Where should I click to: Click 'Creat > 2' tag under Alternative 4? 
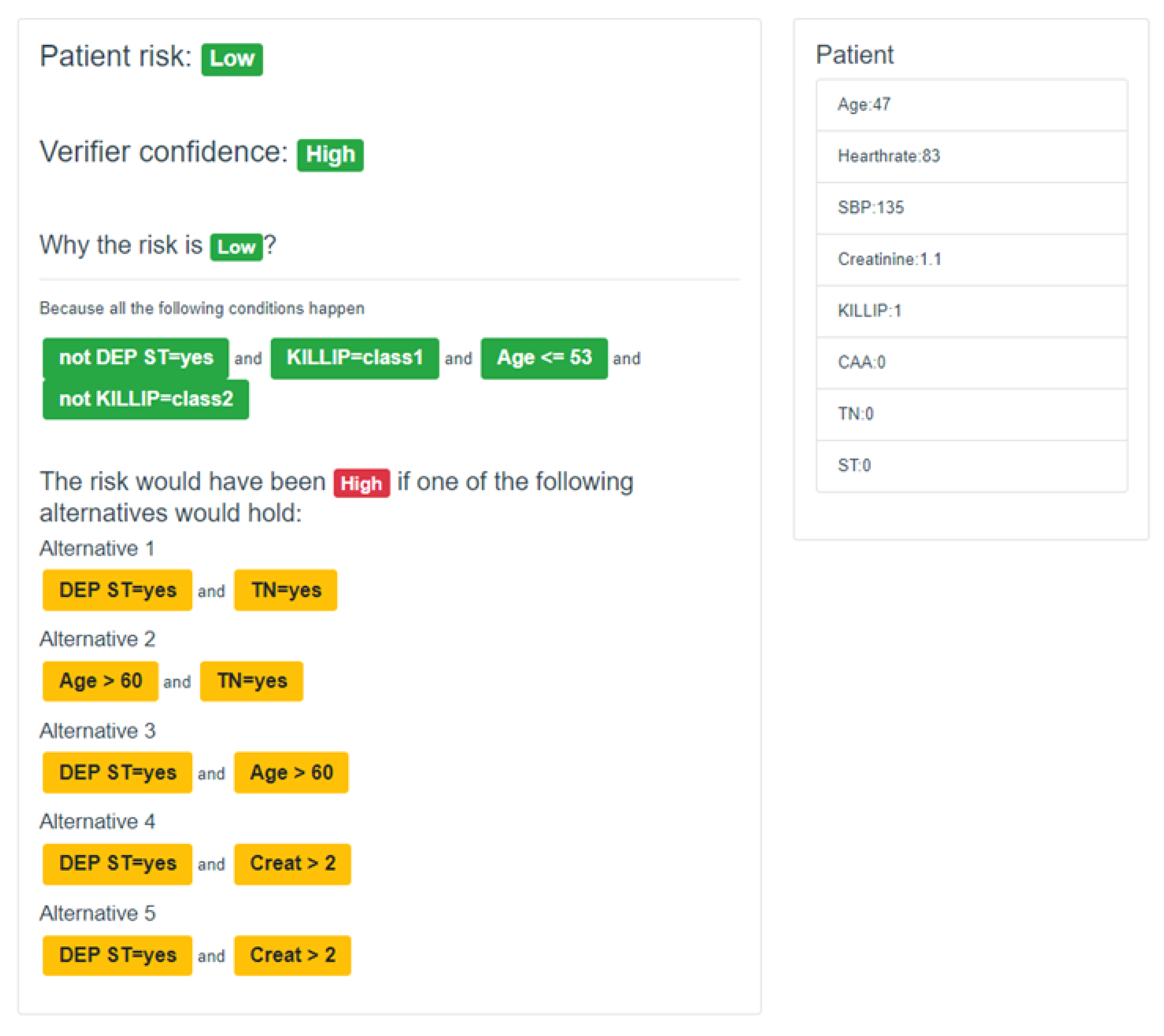tap(293, 864)
